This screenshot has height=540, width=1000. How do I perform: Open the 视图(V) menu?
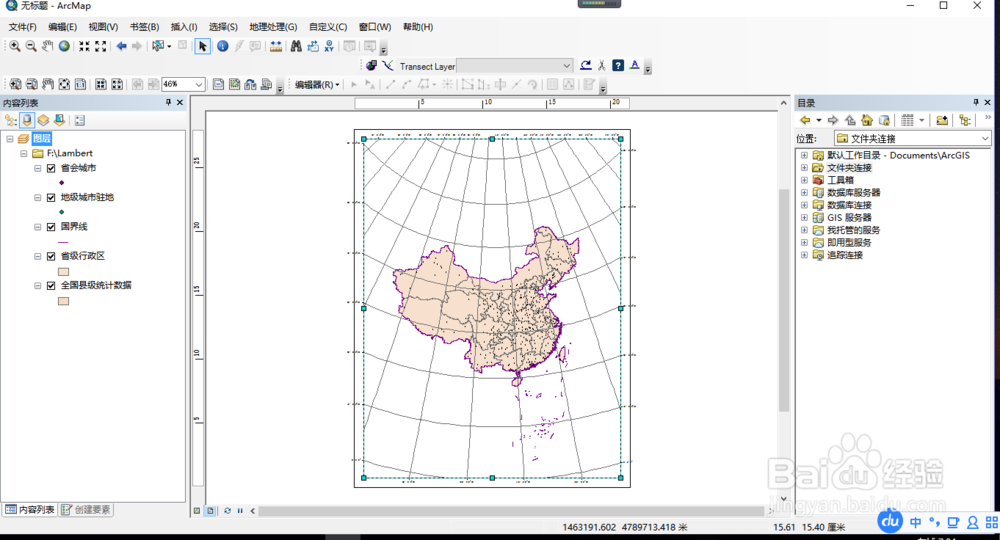(103, 27)
